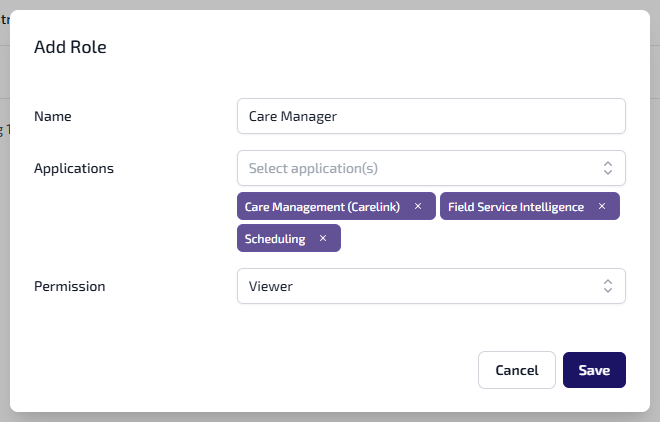Screen dimensions: 660x422
Task: Save the new role
Action: [x=594, y=370]
